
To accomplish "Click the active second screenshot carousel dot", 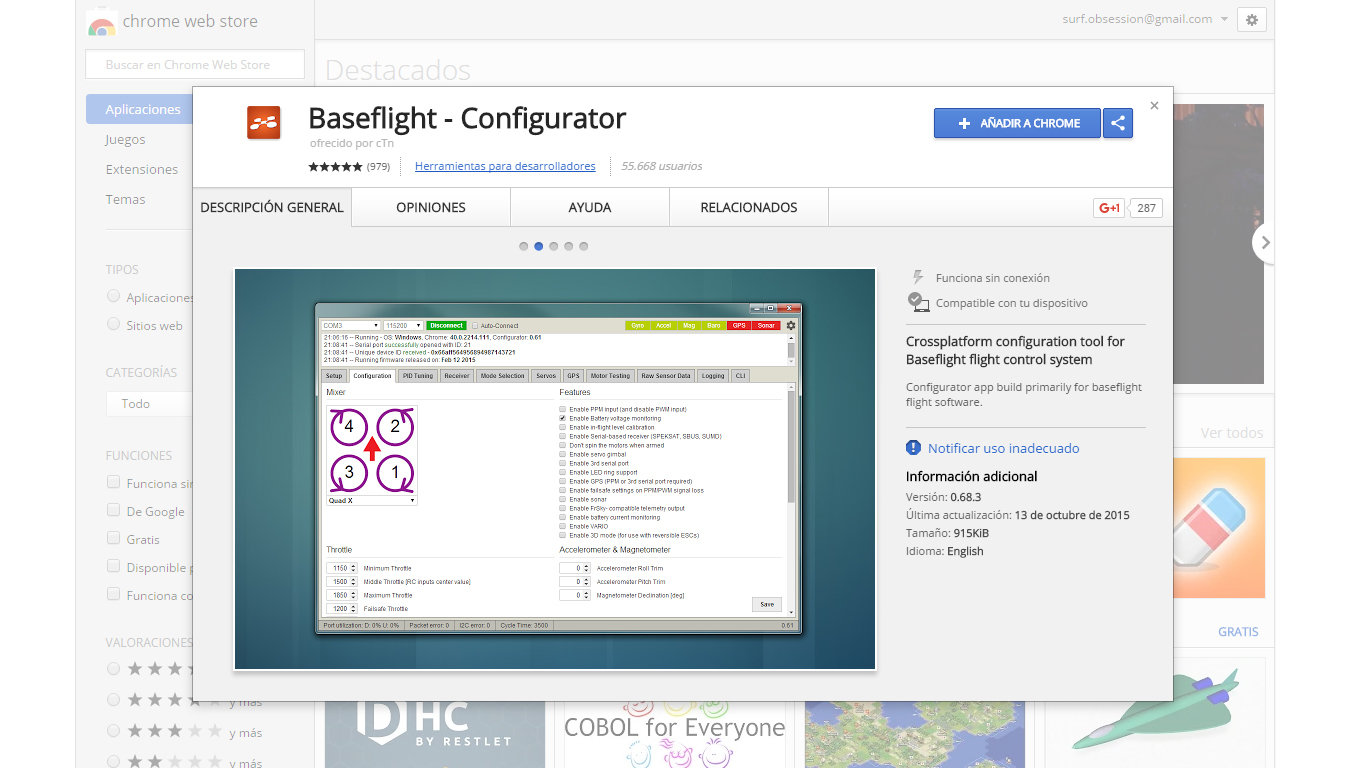I will pyautogui.click(x=539, y=246).
